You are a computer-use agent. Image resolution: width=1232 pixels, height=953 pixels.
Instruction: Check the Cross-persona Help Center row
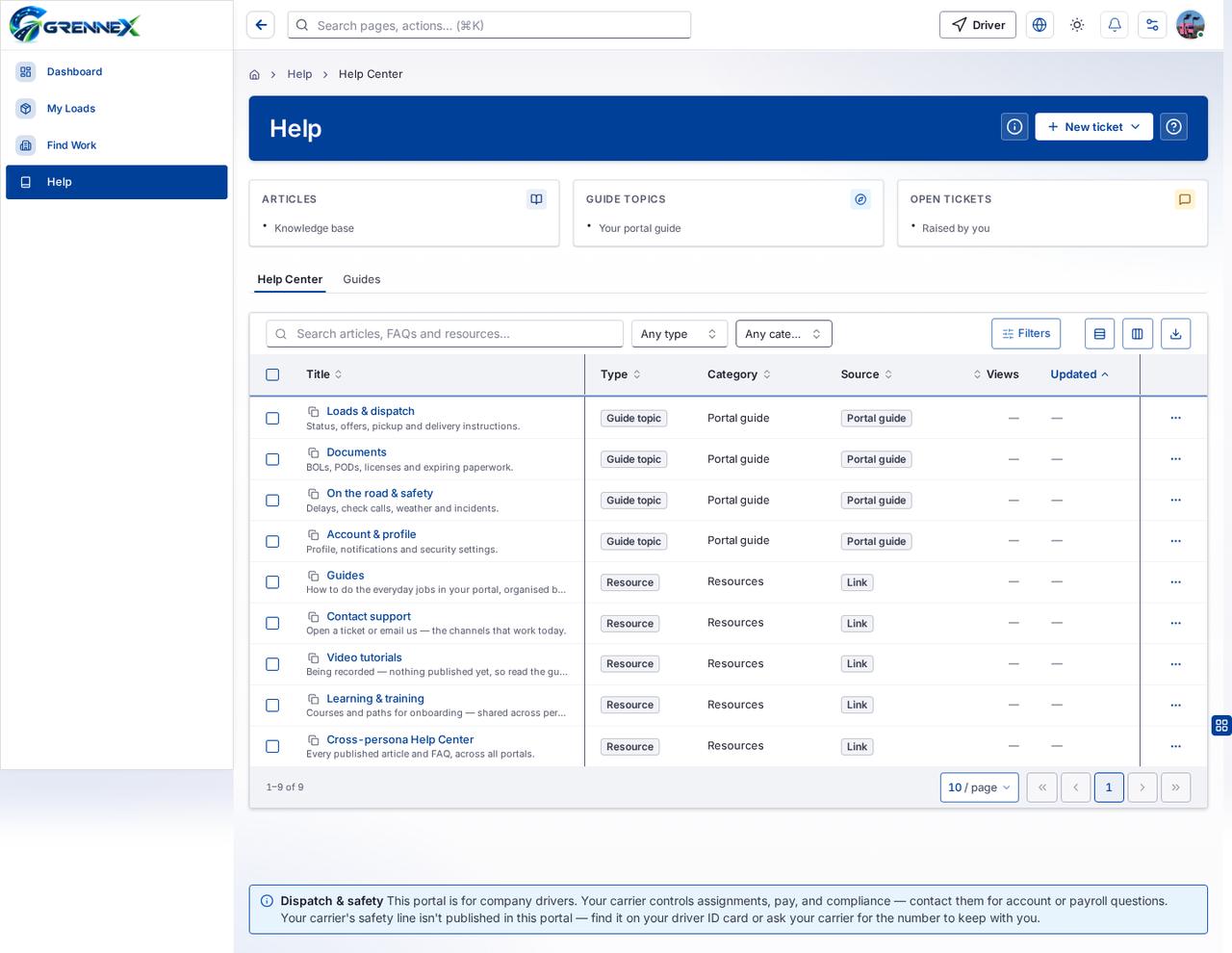pyautogui.click(x=272, y=747)
